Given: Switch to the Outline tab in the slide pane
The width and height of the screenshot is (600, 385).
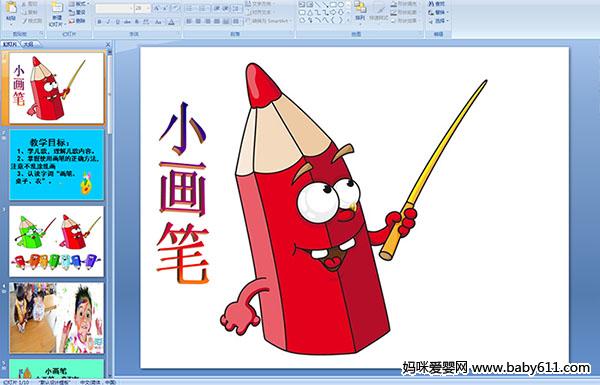Looking at the screenshot, I should [28, 44].
